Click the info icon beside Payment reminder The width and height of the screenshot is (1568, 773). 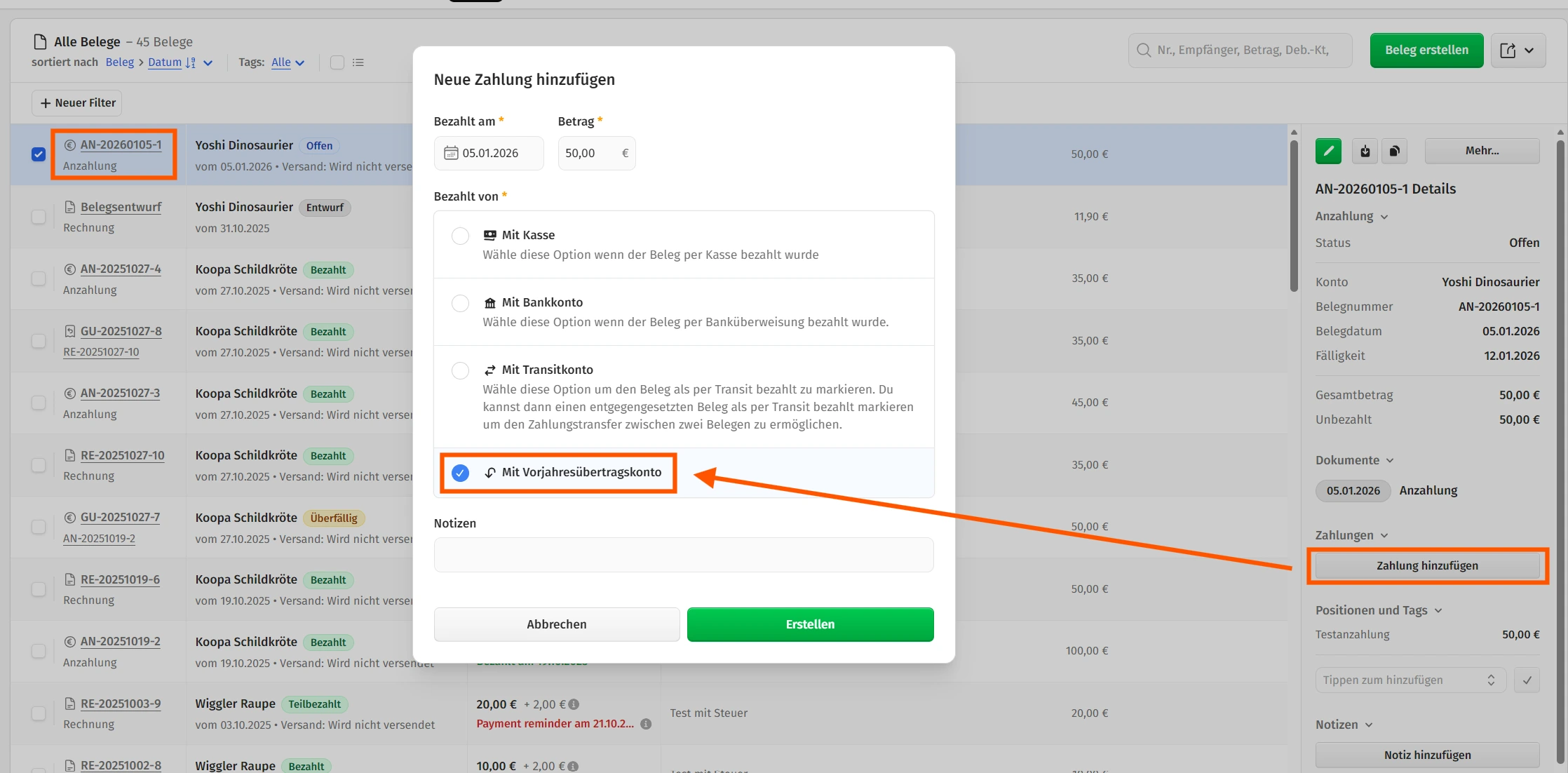(646, 724)
